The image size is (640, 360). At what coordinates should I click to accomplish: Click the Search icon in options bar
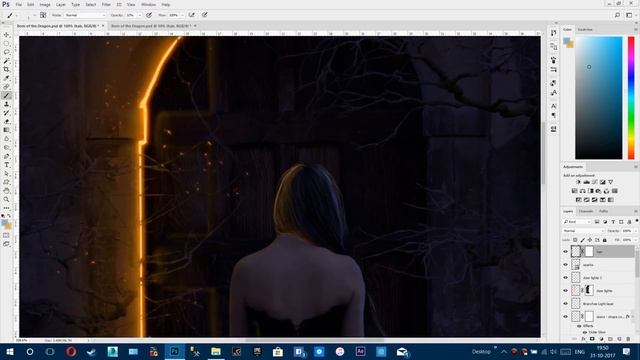pyautogui.click(x=617, y=15)
